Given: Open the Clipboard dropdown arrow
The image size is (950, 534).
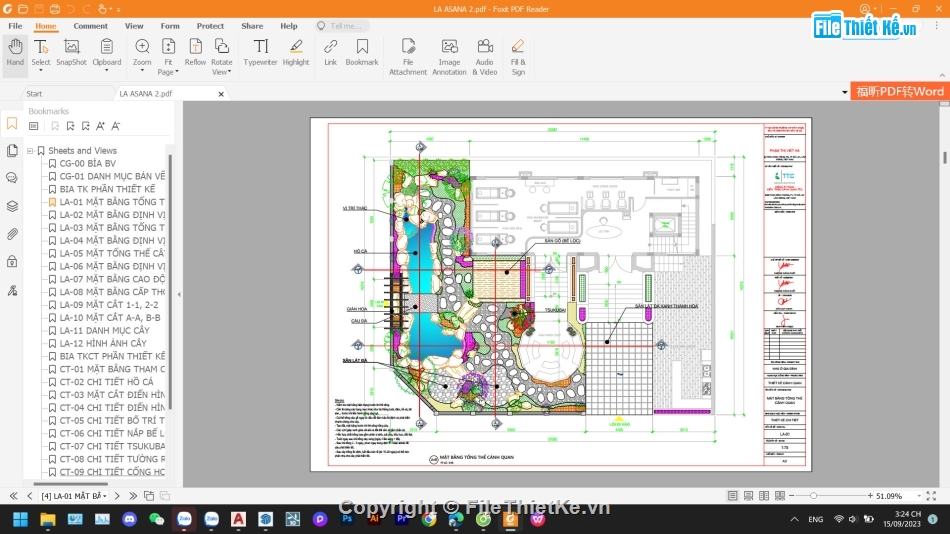Looking at the screenshot, I should (107, 71).
